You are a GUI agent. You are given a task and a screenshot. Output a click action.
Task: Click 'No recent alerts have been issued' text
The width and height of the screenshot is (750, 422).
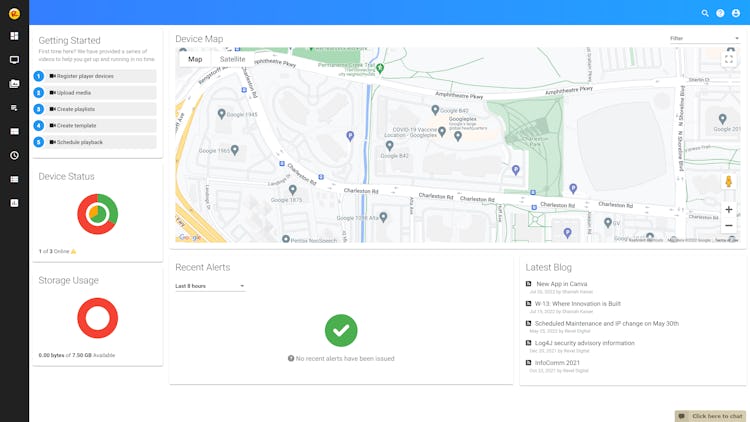click(345, 358)
